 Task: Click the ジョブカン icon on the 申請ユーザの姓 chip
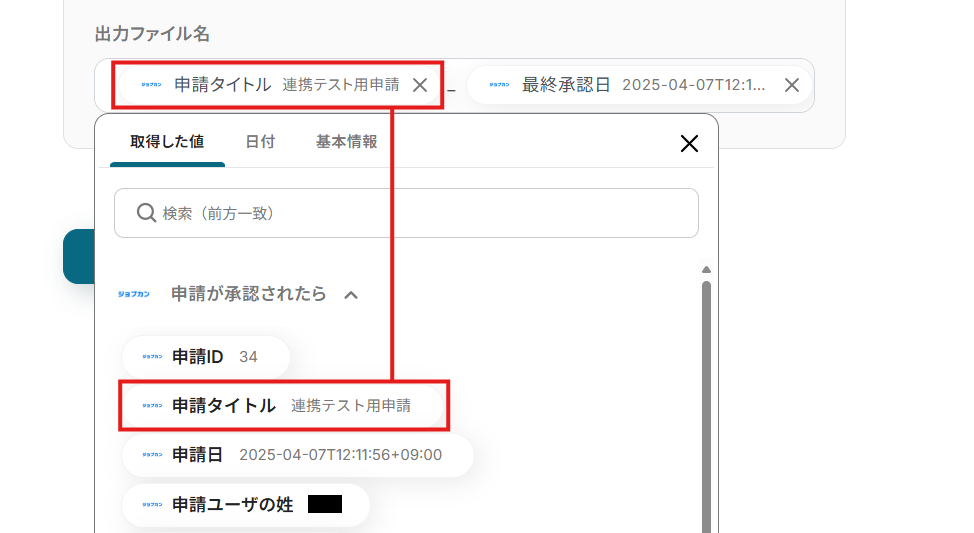152,504
